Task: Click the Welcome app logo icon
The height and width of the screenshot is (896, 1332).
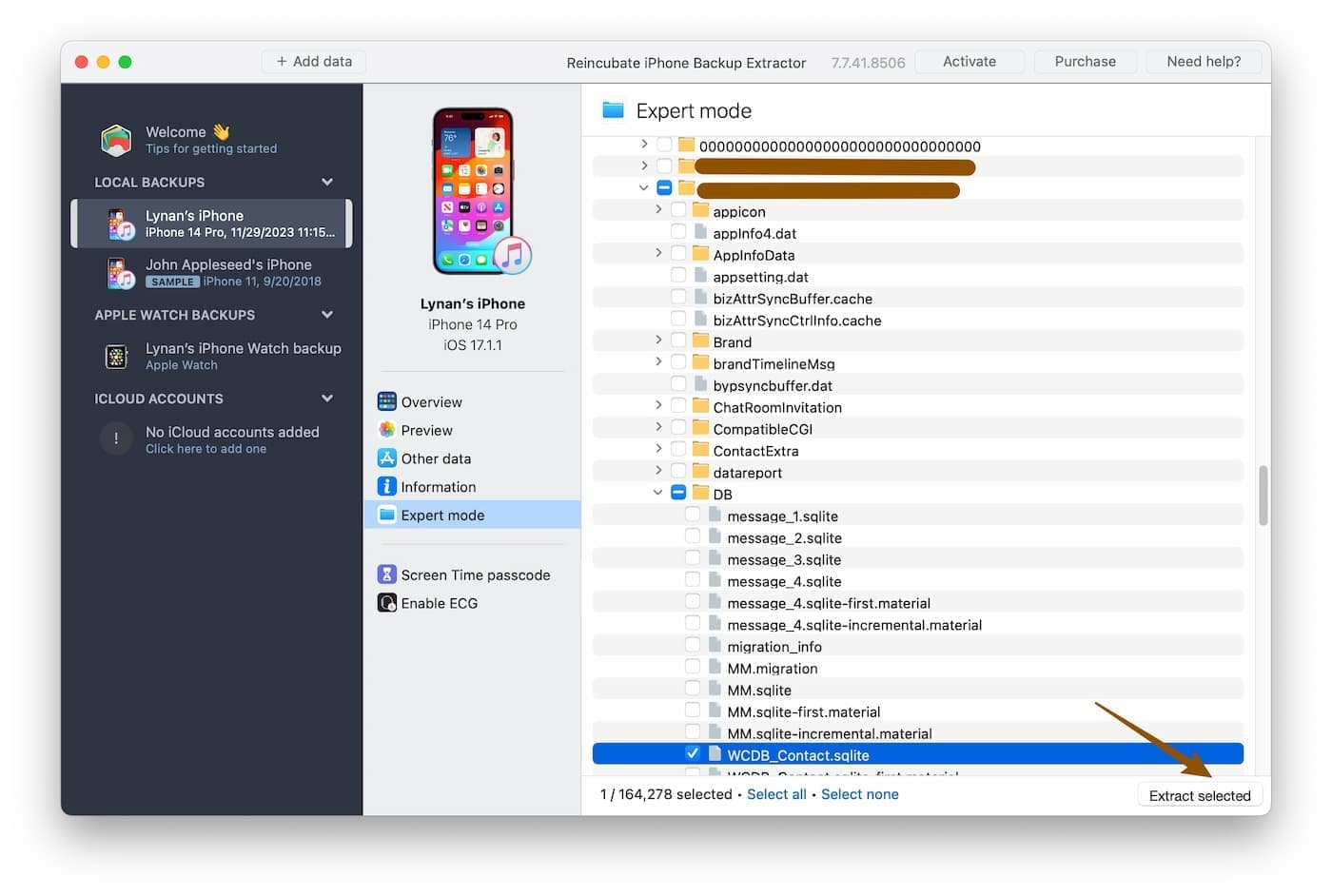Action: point(116,140)
